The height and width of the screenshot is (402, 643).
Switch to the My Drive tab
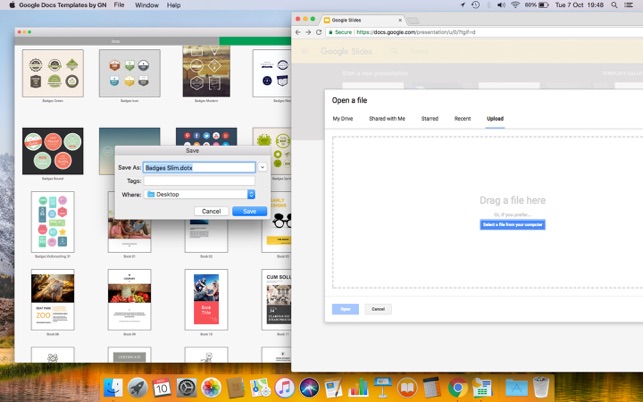point(342,119)
